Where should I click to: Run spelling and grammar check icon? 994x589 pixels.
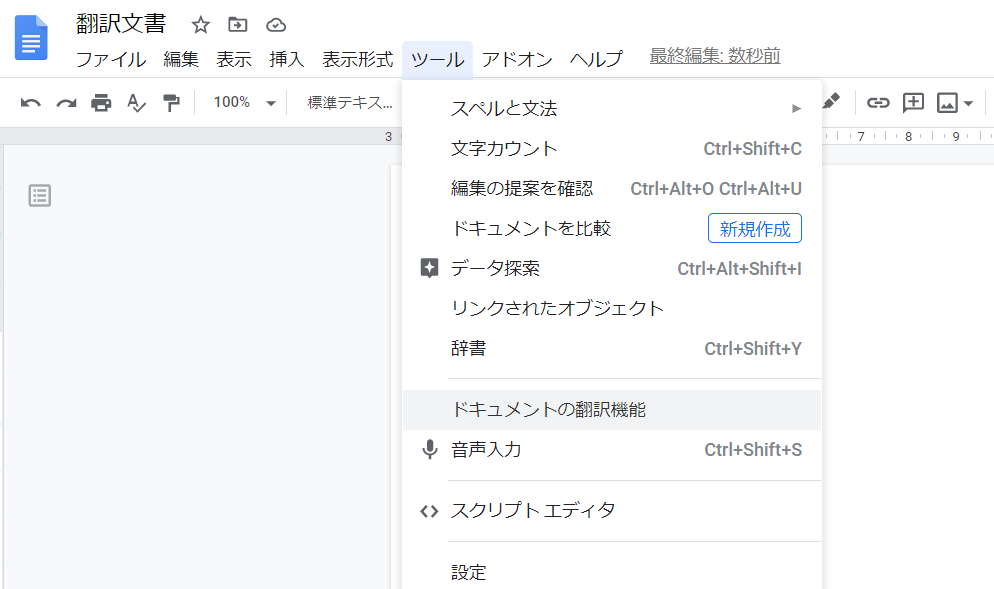click(x=136, y=103)
